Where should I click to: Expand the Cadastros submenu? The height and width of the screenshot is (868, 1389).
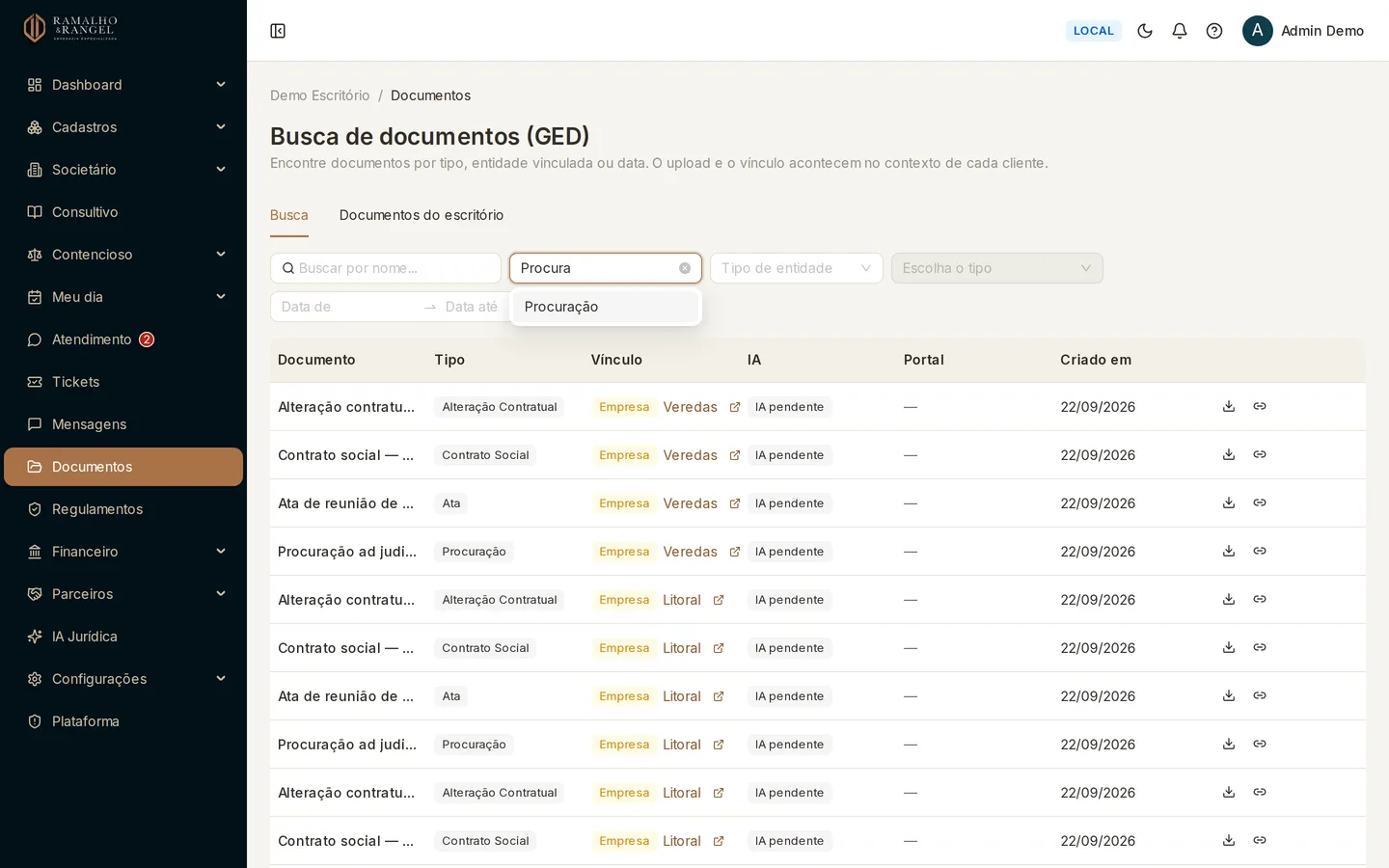click(x=221, y=127)
